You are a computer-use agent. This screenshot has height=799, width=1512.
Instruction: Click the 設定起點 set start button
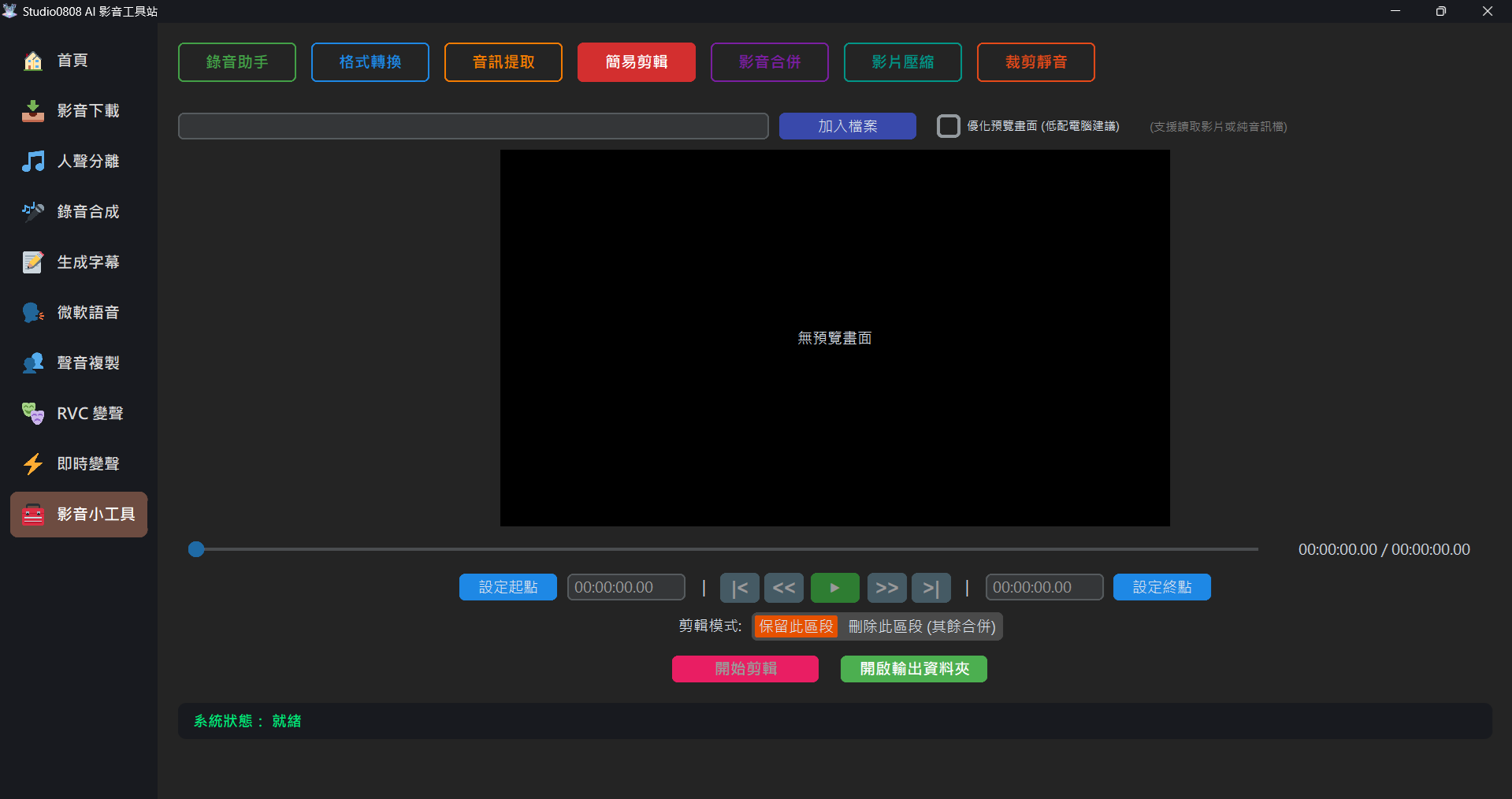pyautogui.click(x=508, y=587)
